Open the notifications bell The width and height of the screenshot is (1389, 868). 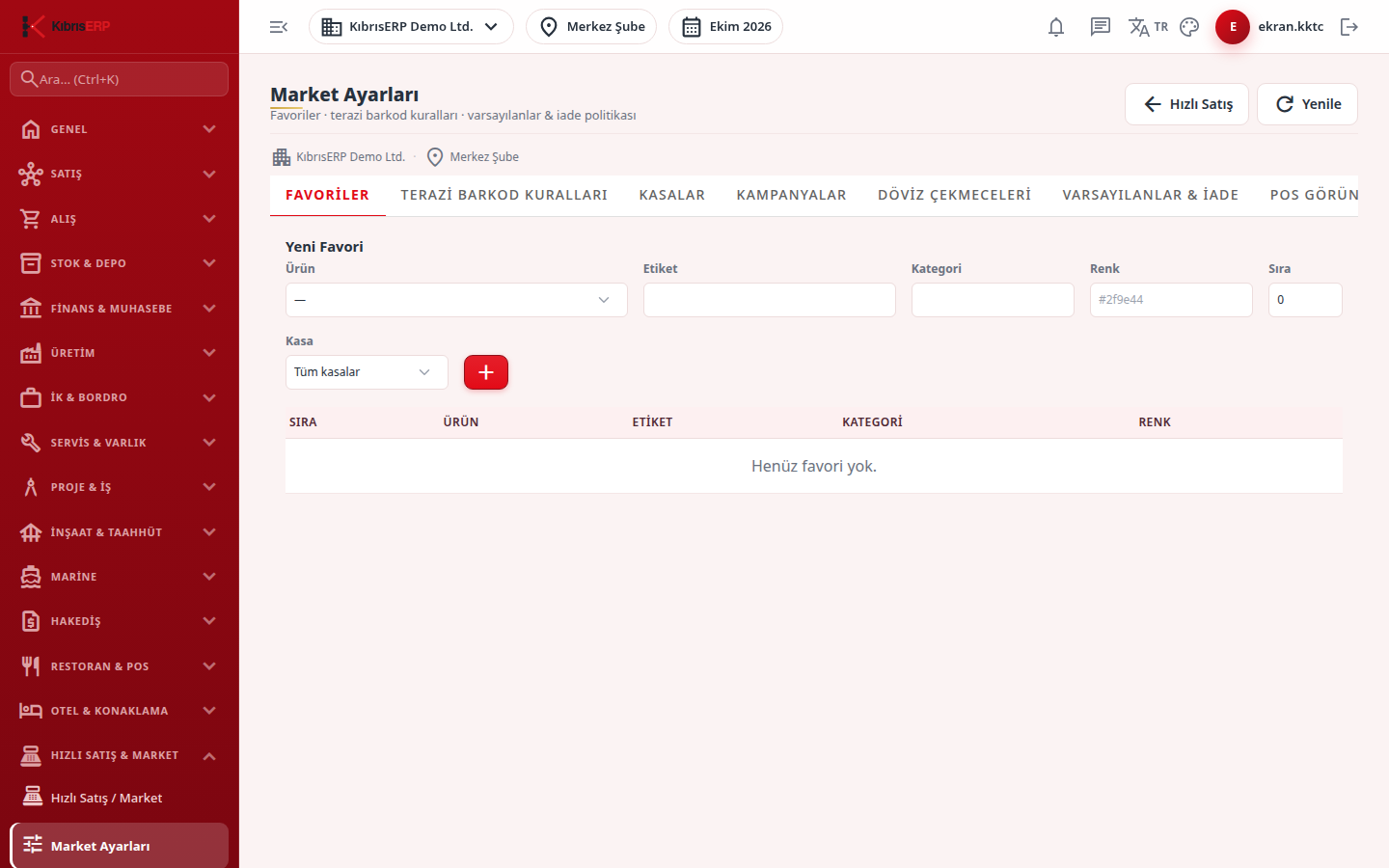pyautogui.click(x=1056, y=27)
